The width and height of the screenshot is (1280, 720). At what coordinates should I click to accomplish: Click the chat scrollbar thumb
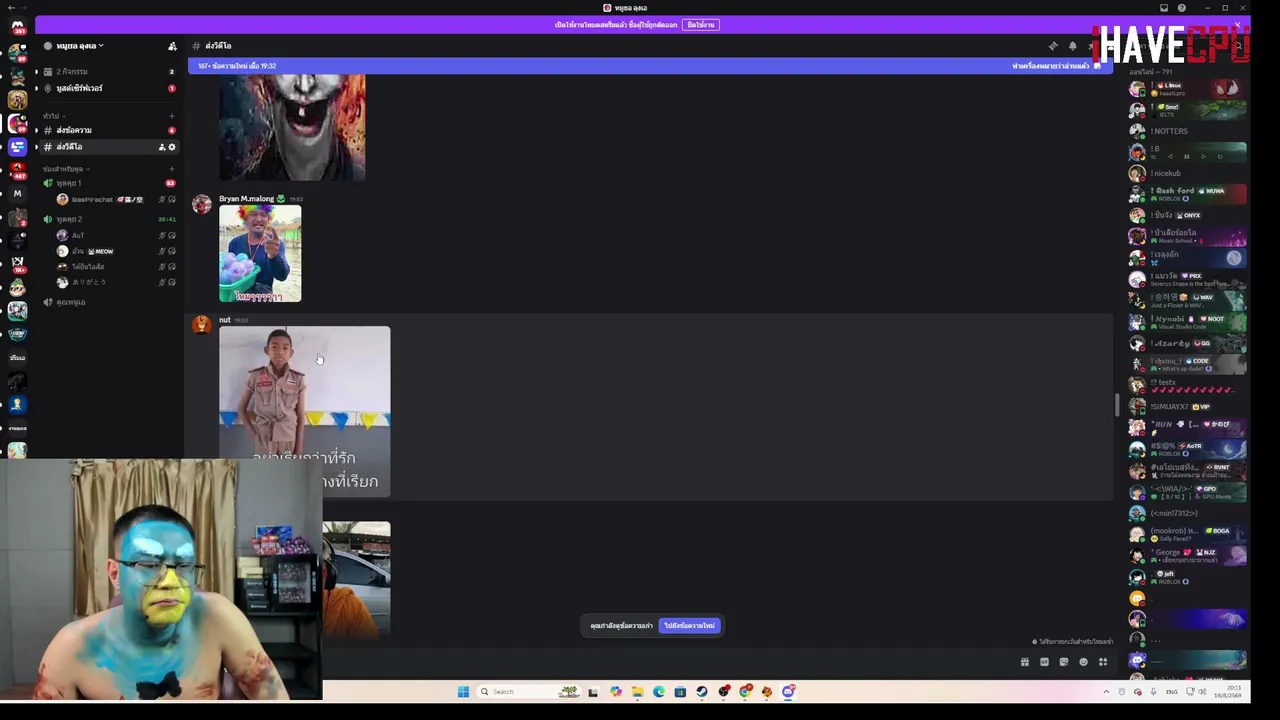[x=1117, y=405]
